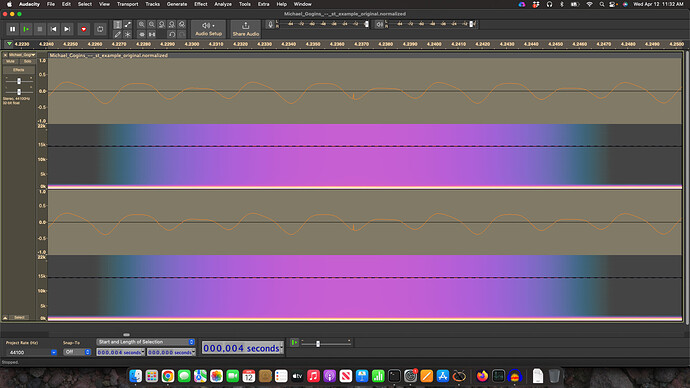This screenshot has width=690, height=388.
Task: Open the File menu
Action: click(x=51, y=4)
